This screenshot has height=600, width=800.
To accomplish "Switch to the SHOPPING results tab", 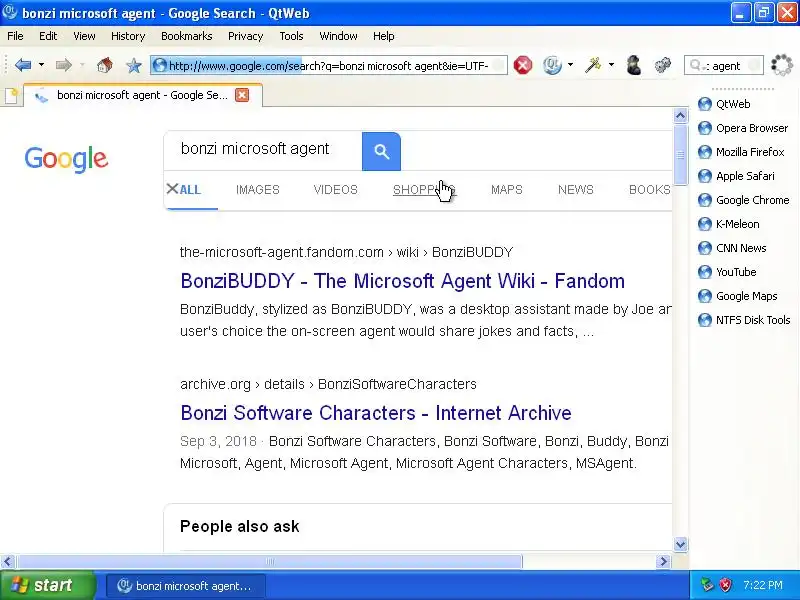I will 423,190.
